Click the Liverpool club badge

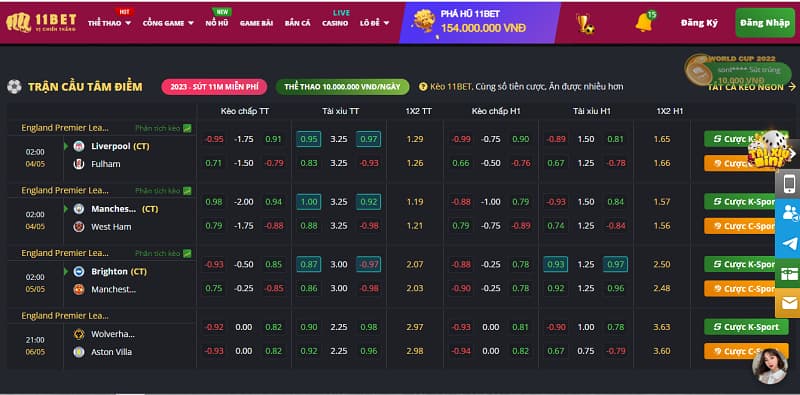79,146
